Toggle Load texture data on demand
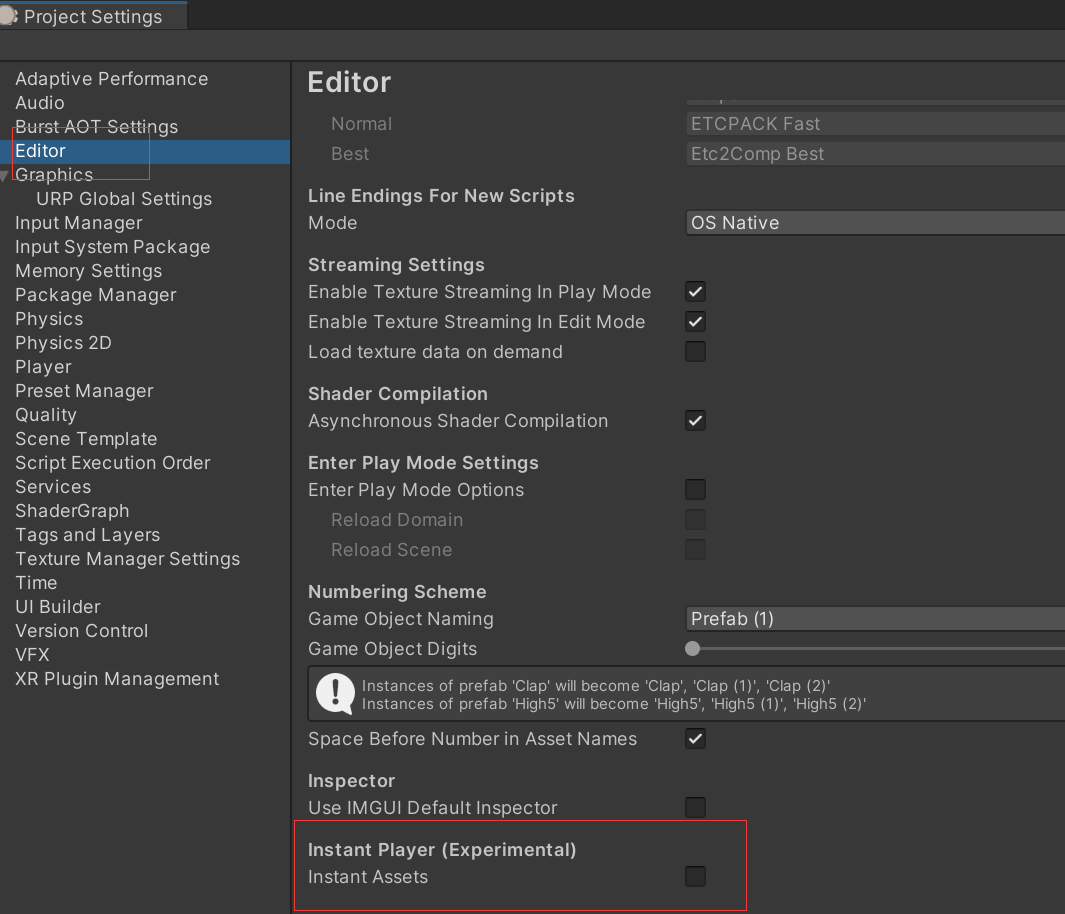The height and width of the screenshot is (914, 1065). [695, 352]
